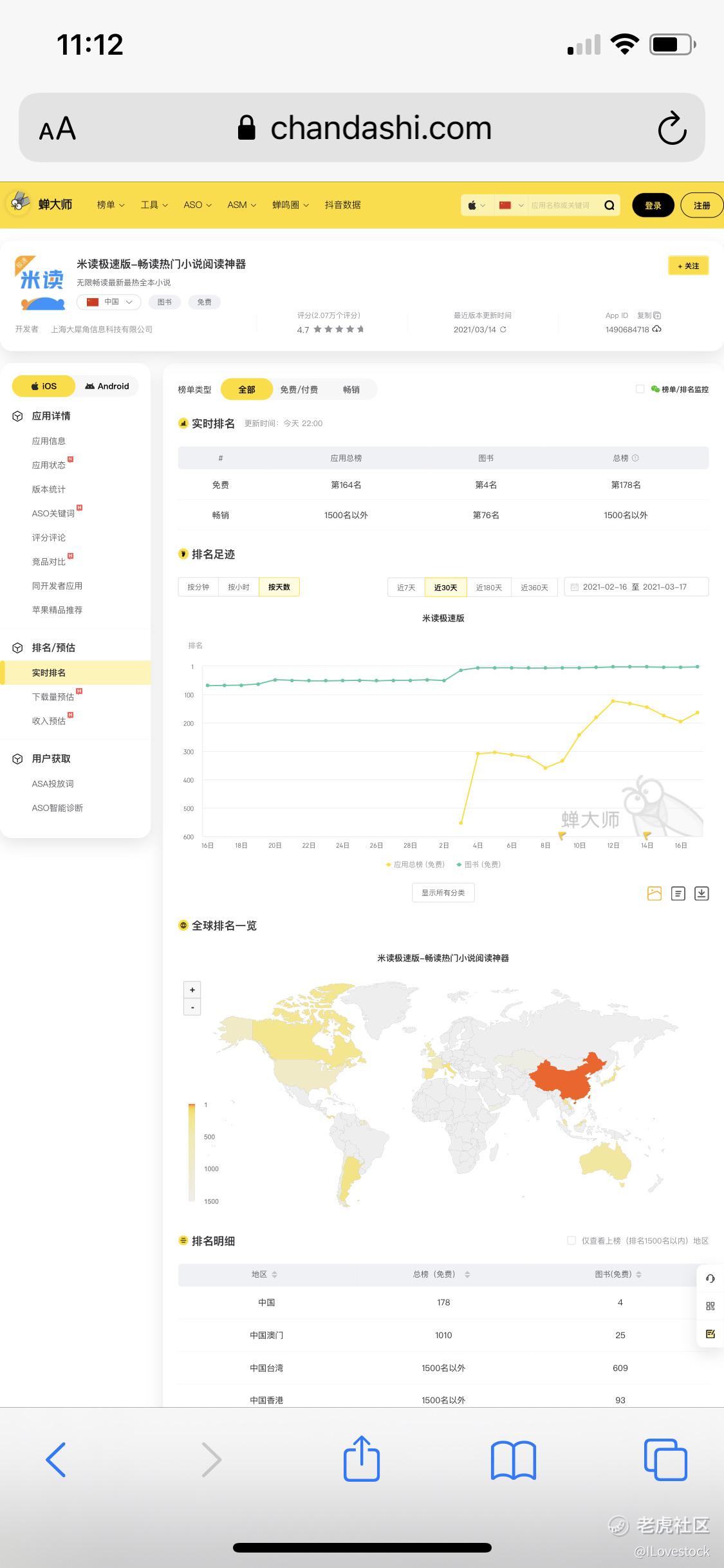Click refresh icon next to 2021/03/14

pos(503,330)
